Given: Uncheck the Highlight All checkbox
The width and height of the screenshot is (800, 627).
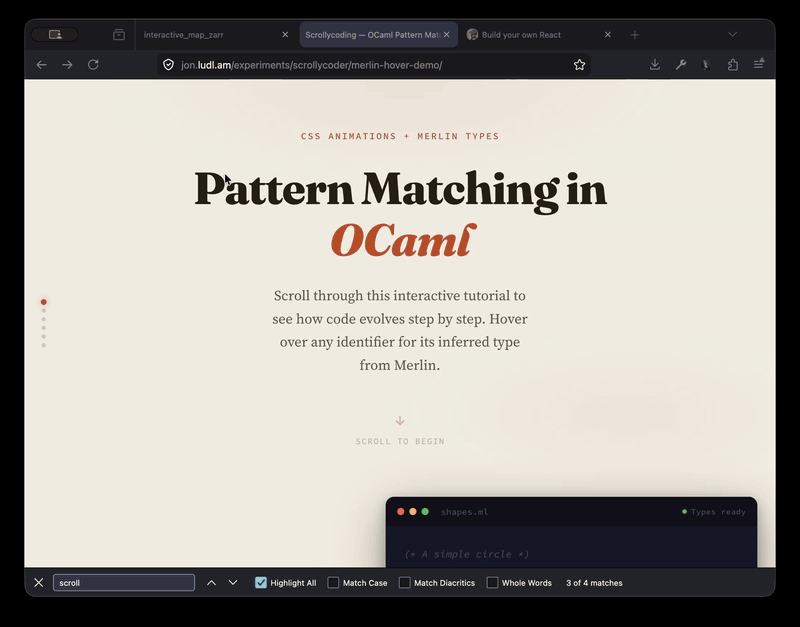Looking at the screenshot, I should (x=261, y=583).
